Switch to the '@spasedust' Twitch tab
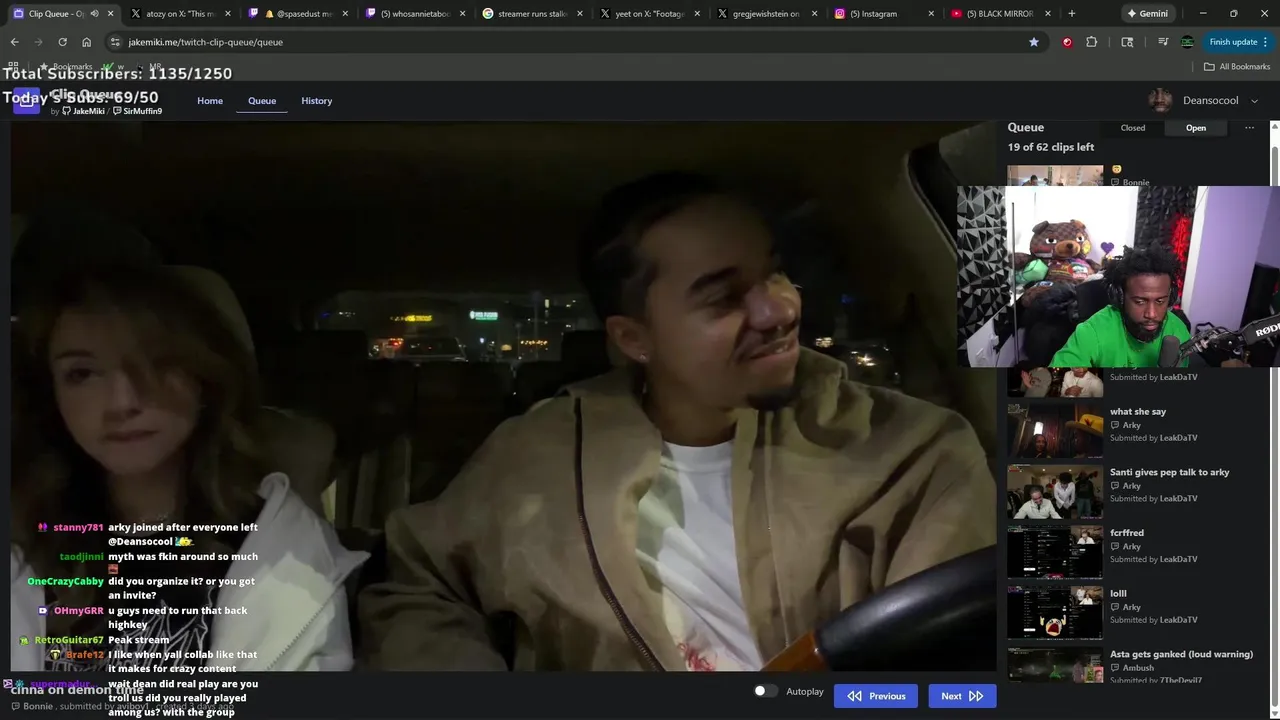Viewport: 1280px width, 720px height. pos(297,14)
